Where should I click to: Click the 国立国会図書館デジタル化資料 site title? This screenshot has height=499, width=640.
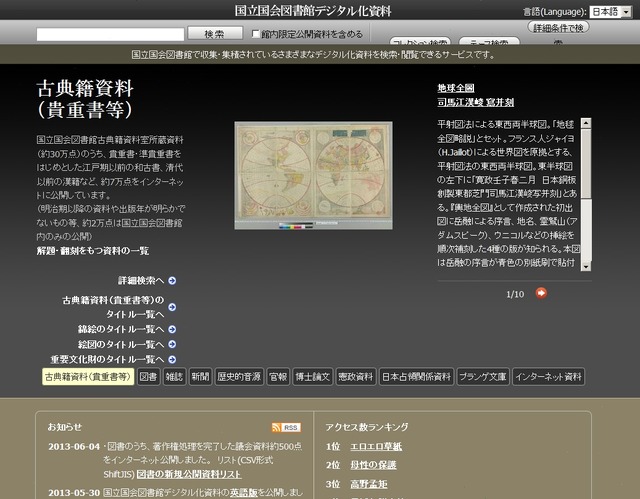pyautogui.click(x=313, y=11)
